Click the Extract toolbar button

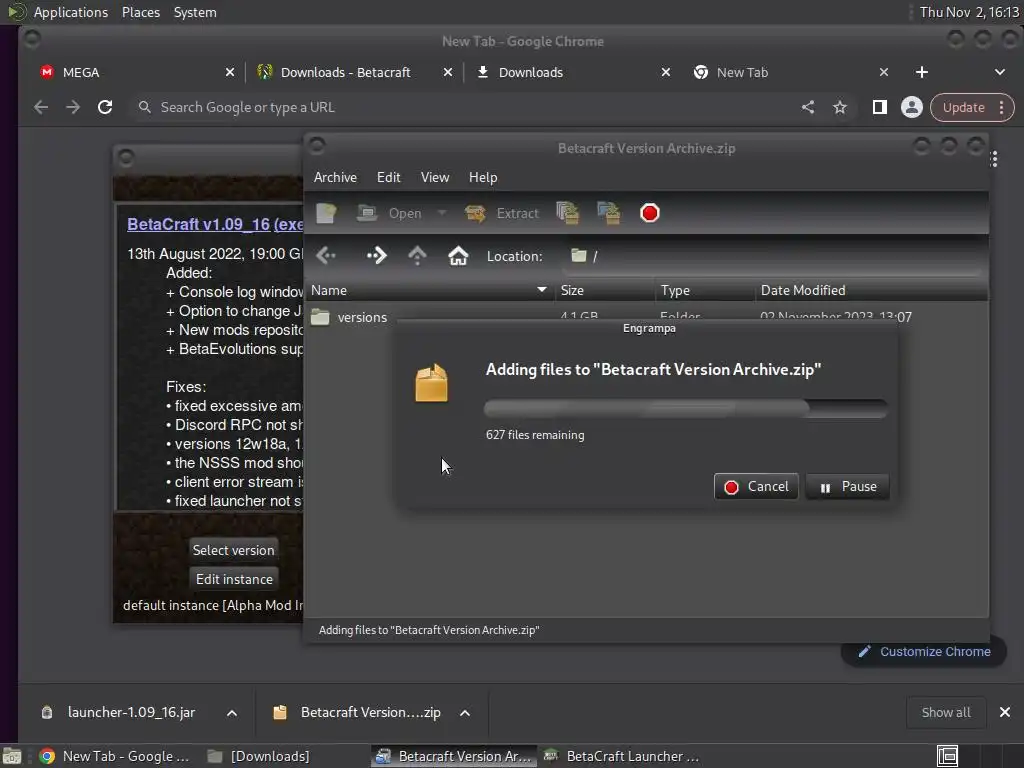tap(502, 213)
